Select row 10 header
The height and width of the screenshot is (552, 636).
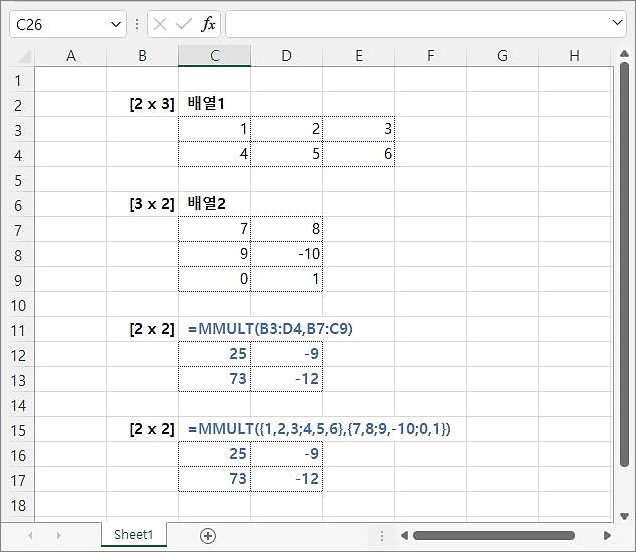click(x=18, y=305)
